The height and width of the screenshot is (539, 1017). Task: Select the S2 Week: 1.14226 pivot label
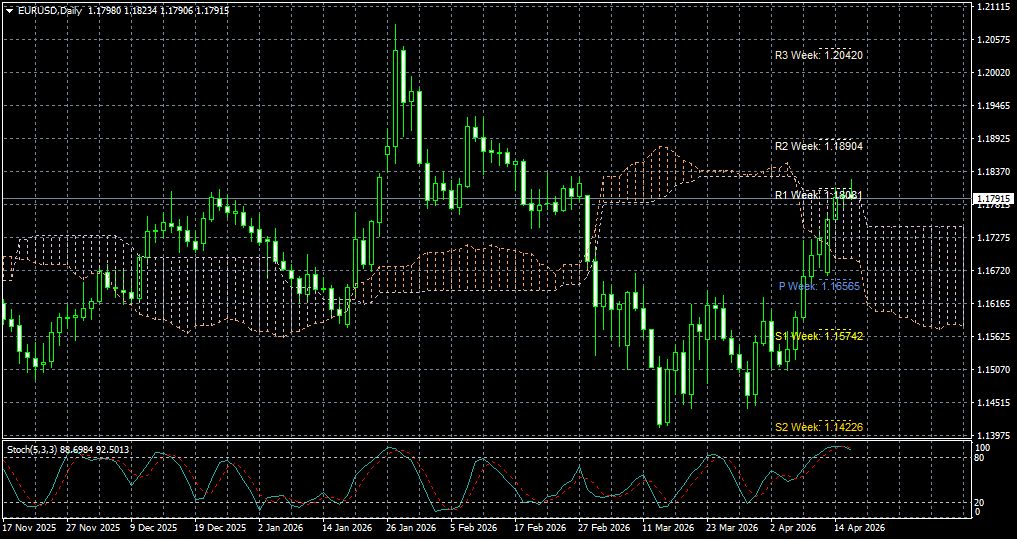pos(819,427)
